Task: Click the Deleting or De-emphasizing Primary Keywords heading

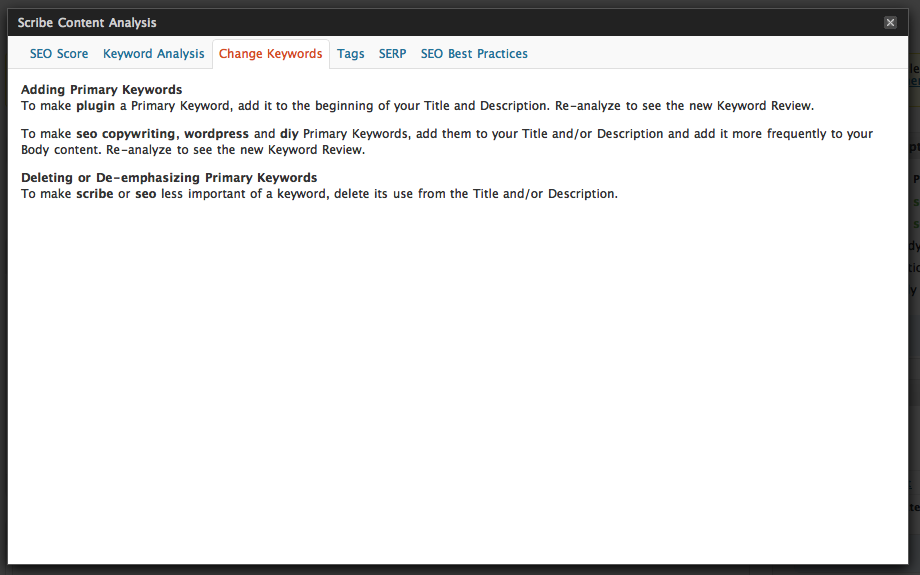Action: click(x=169, y=178)
